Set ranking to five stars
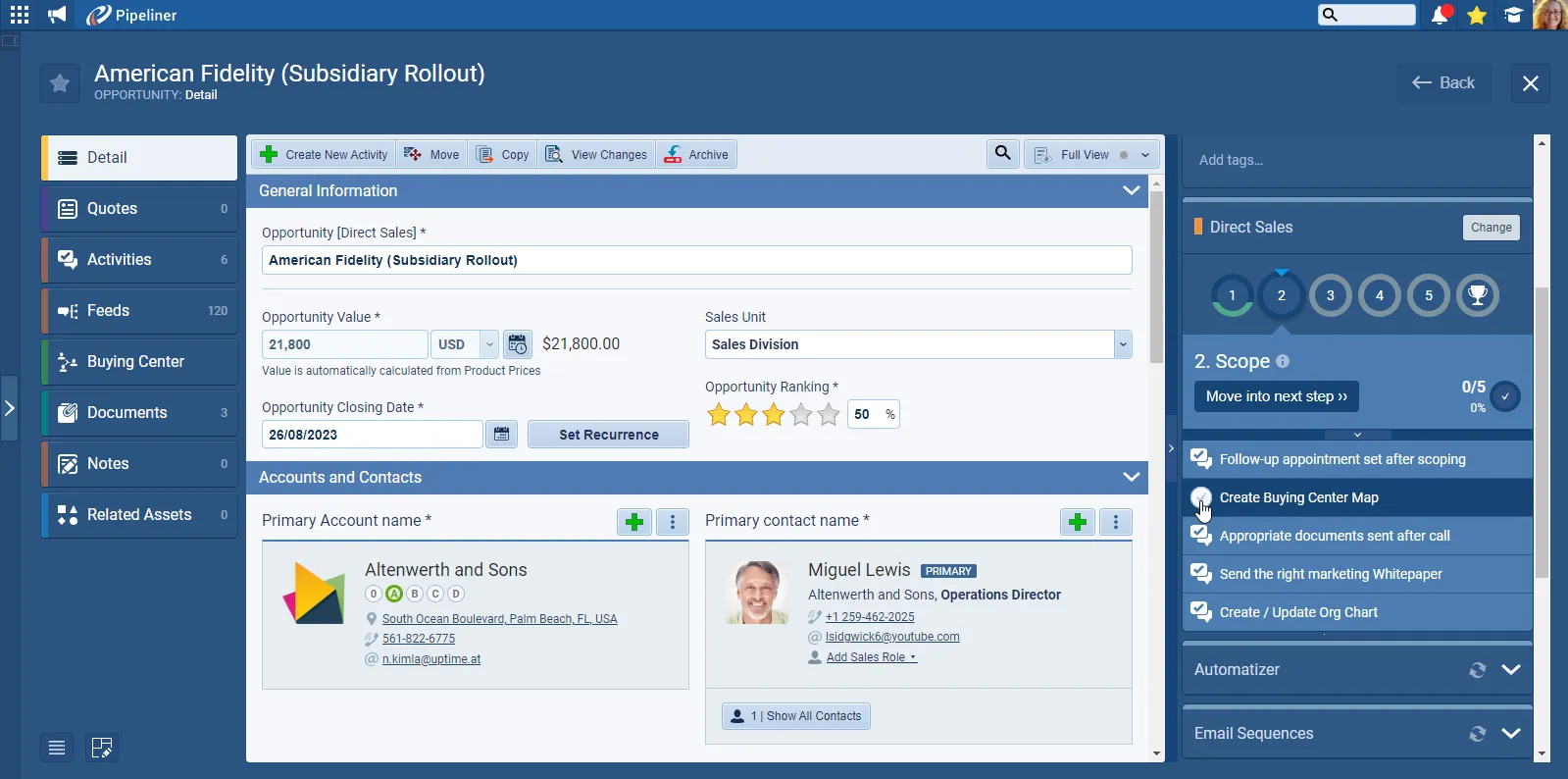The image size is (1568, 779). pos(829,414)
